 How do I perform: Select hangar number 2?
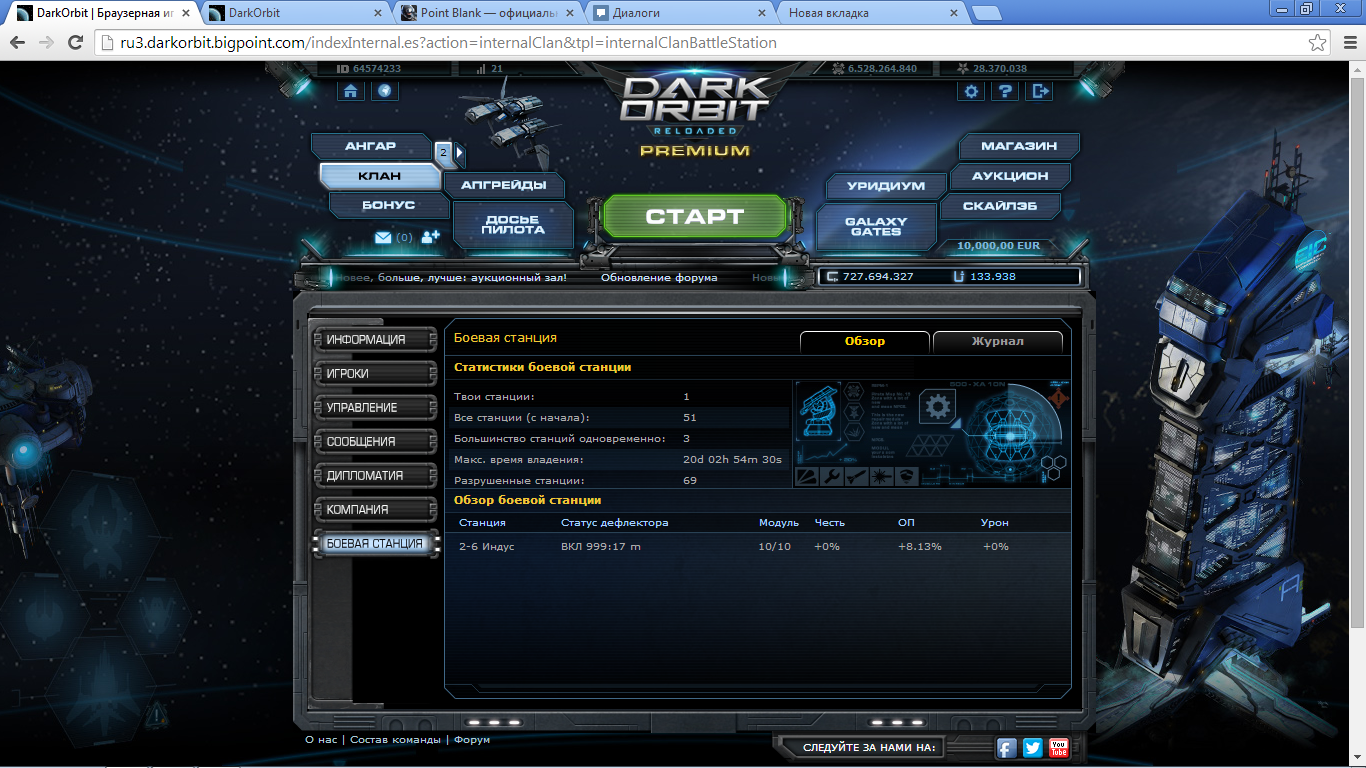click(x=444, y=153)
